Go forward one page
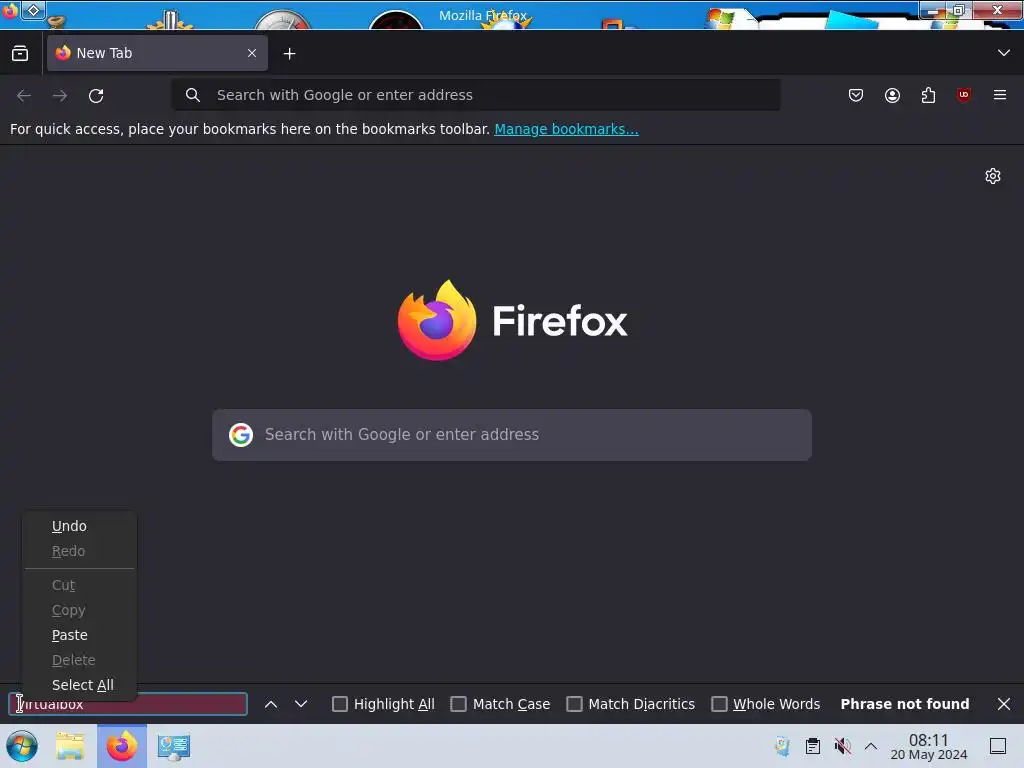 coord(60,95)
